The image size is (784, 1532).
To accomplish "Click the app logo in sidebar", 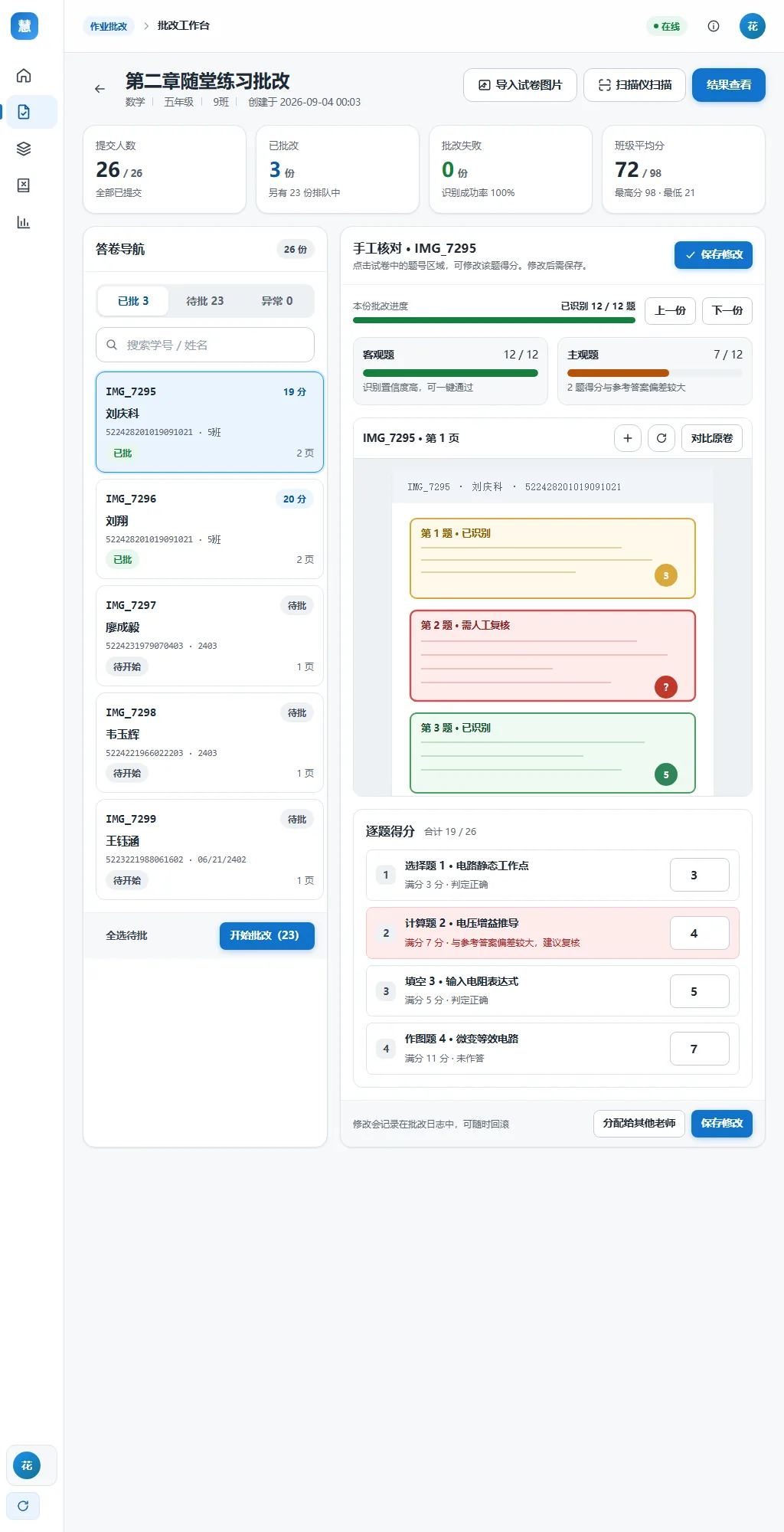I will [x=24, y=26].
